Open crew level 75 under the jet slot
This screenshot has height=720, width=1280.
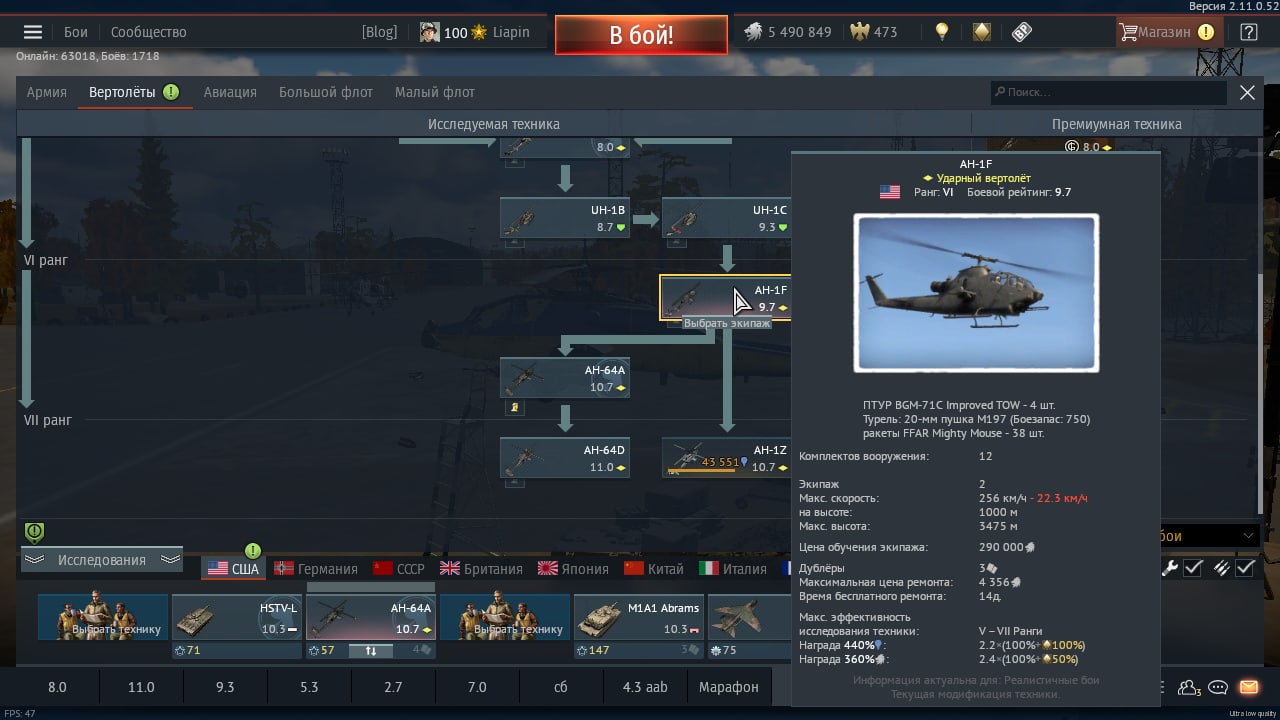click(723, 650)
